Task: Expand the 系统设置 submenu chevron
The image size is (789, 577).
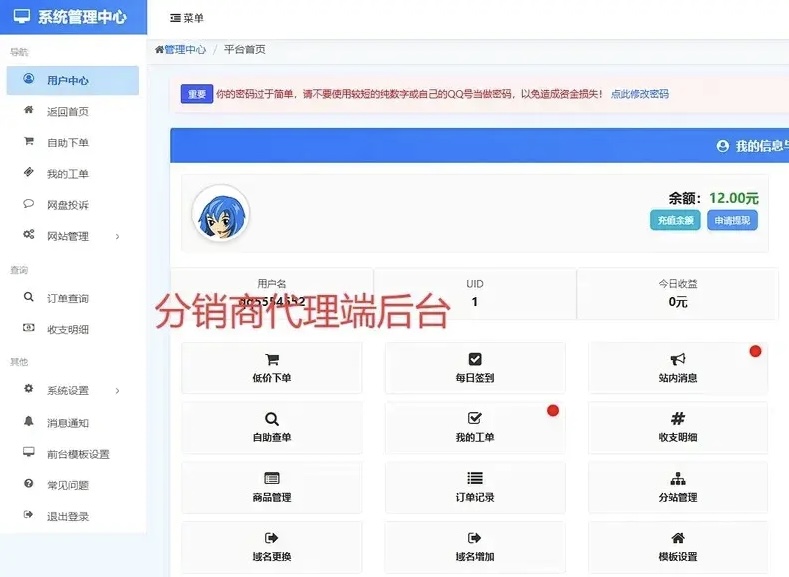Action: point(117,391)
